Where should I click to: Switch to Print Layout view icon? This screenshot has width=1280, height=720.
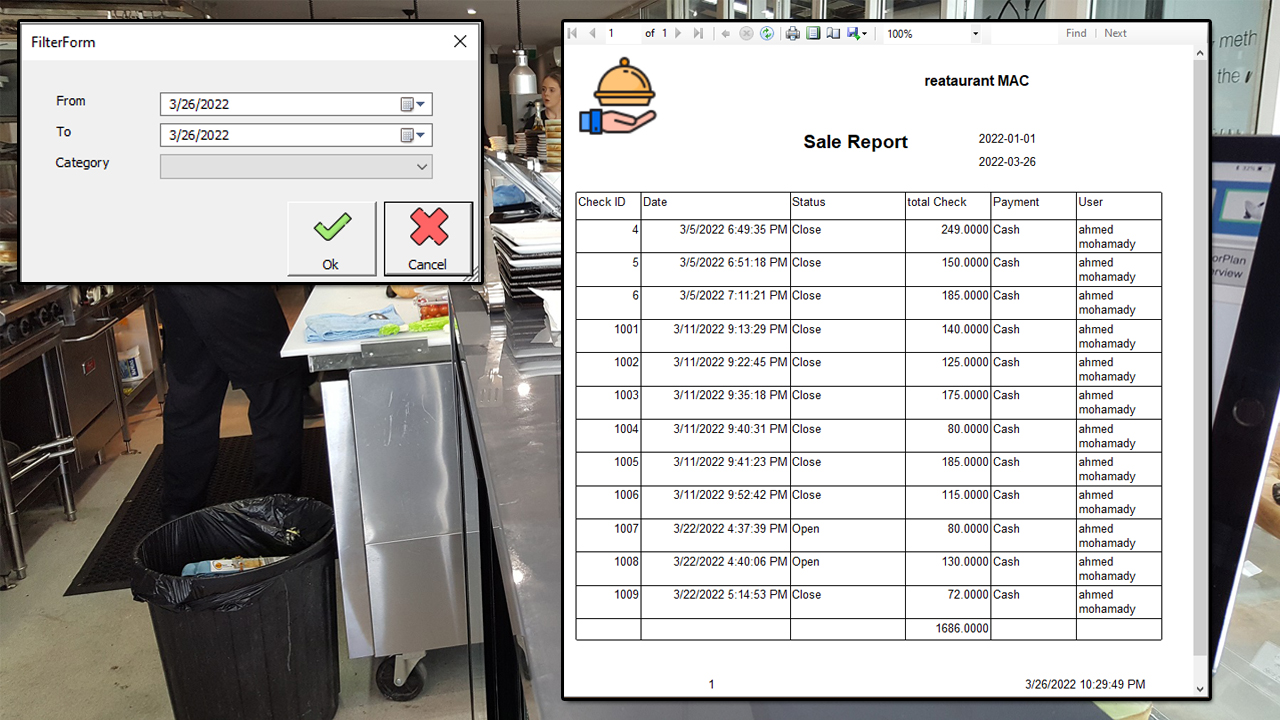point(813,33)
